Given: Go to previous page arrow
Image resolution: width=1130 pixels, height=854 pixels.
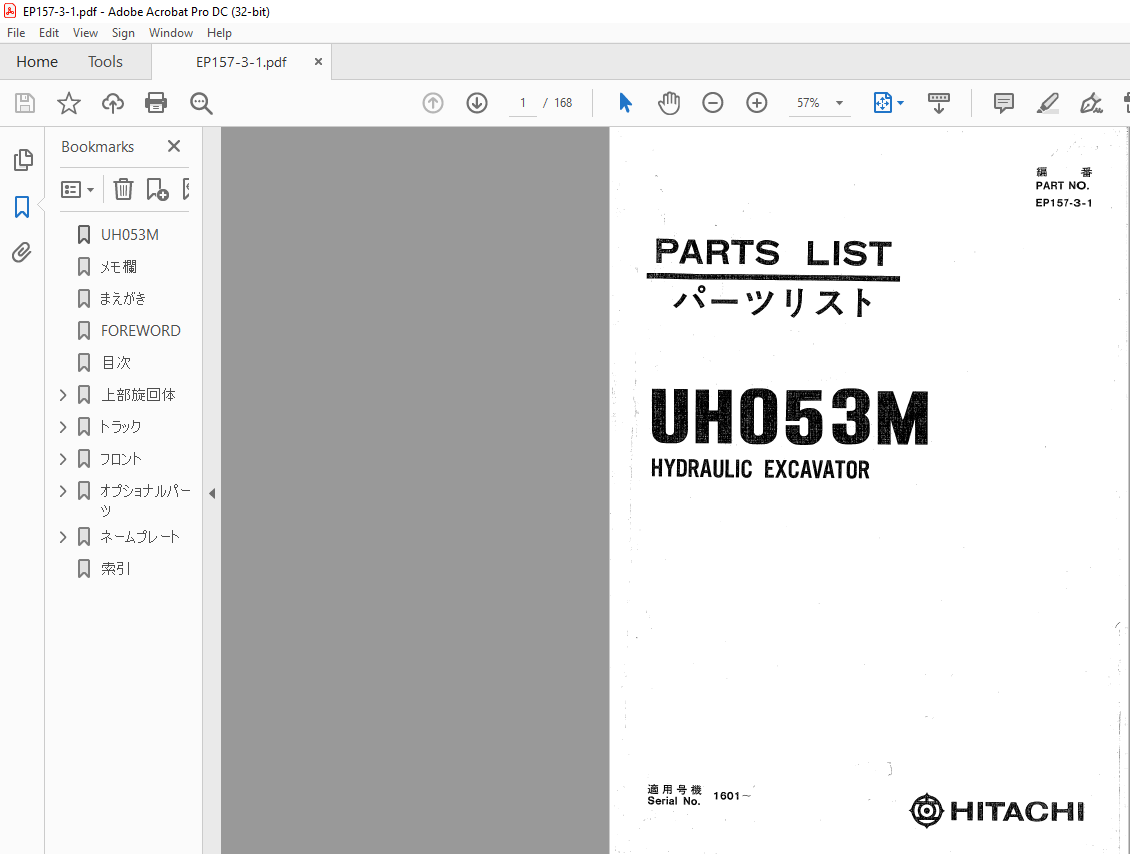Looking at the screenshot, I should click(x=432, y=103).
